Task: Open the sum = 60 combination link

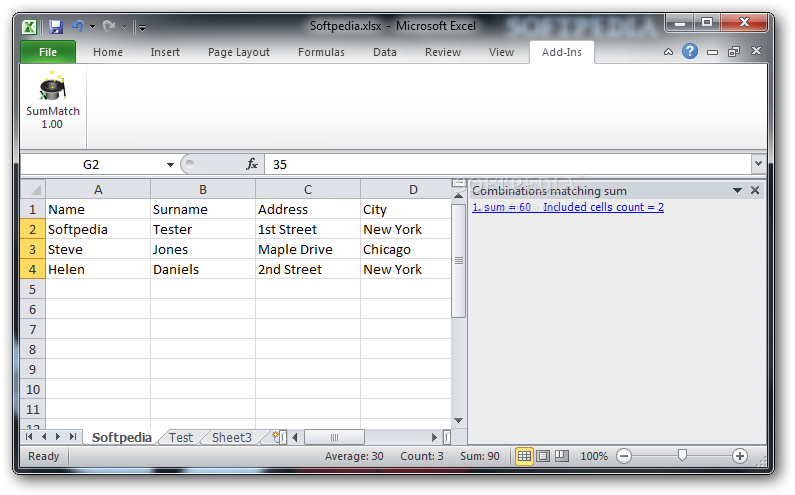Action: (568, 207)
